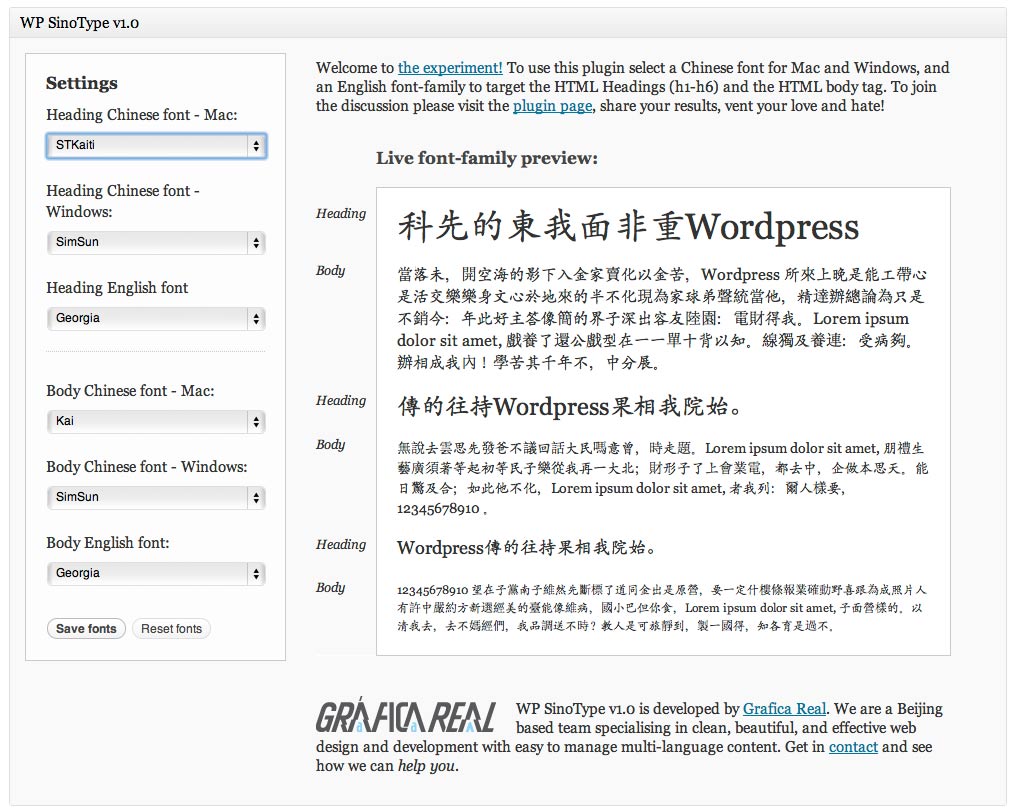The image size is (1016, 810).
Task: Click second preview heading containing Wordpress
Action: pos(570,407)
